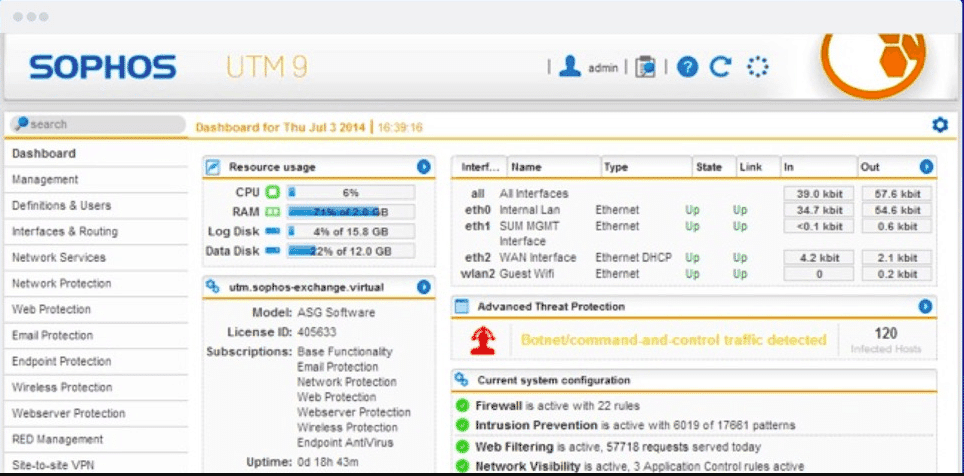964x476 pixels.
Task: Open the Intrusion Prevention link
Action: (536, 425)
